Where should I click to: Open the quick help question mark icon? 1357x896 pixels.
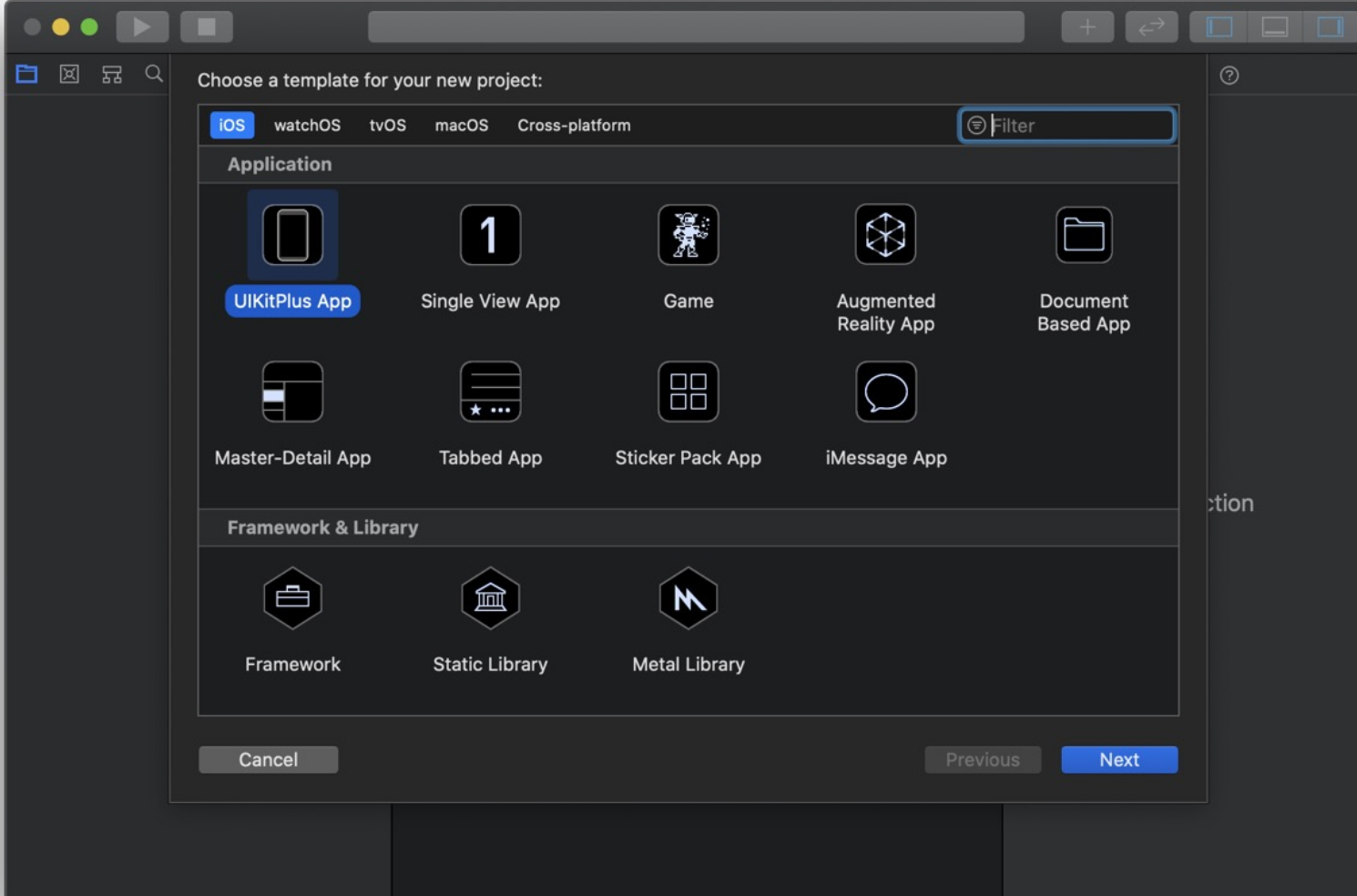1229,76
